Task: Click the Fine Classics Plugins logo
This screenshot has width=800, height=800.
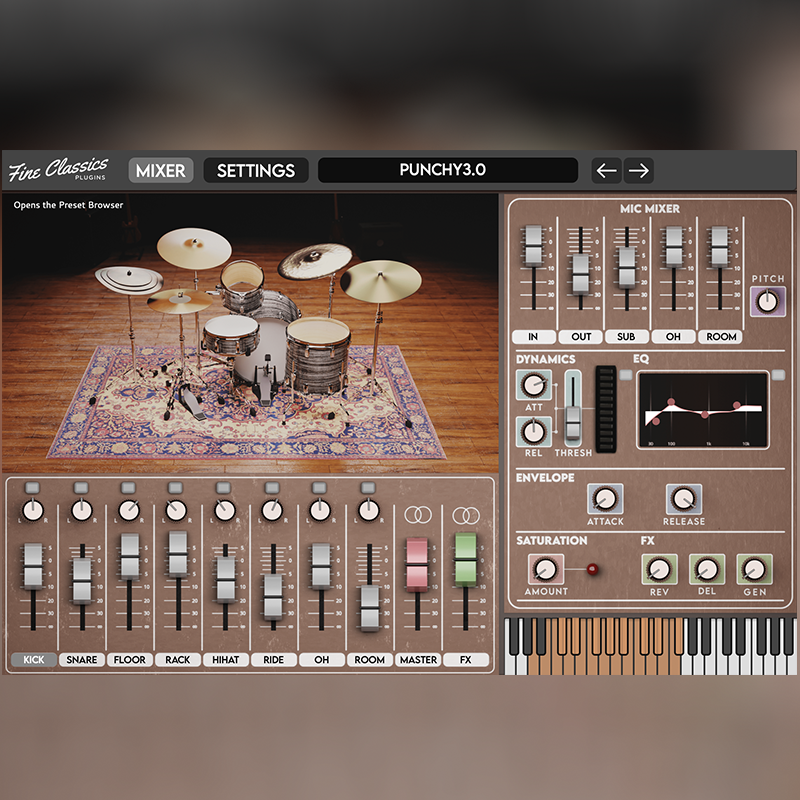Action: [x=60, y=167]
